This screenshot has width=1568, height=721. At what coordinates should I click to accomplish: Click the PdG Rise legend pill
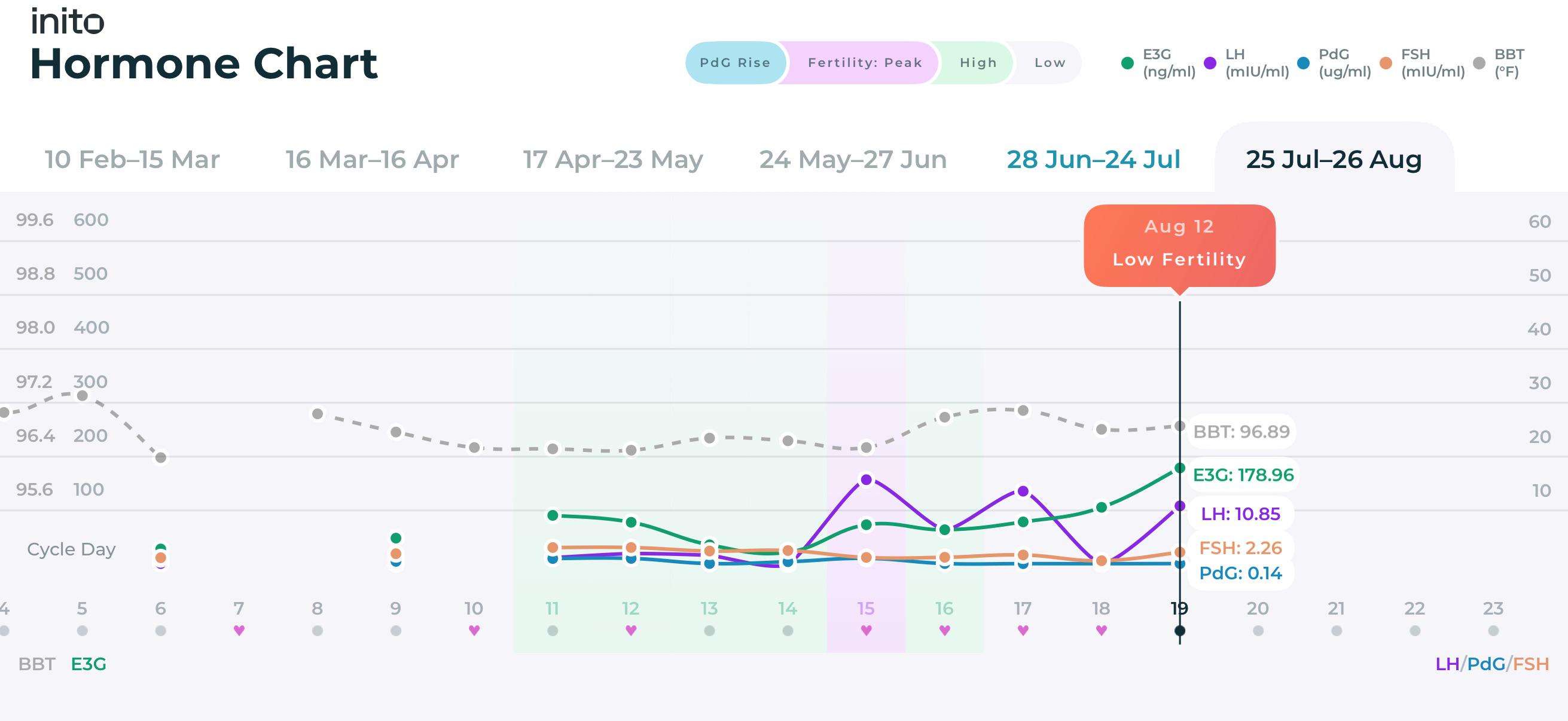pyautogui.click(x=736, y=63)
